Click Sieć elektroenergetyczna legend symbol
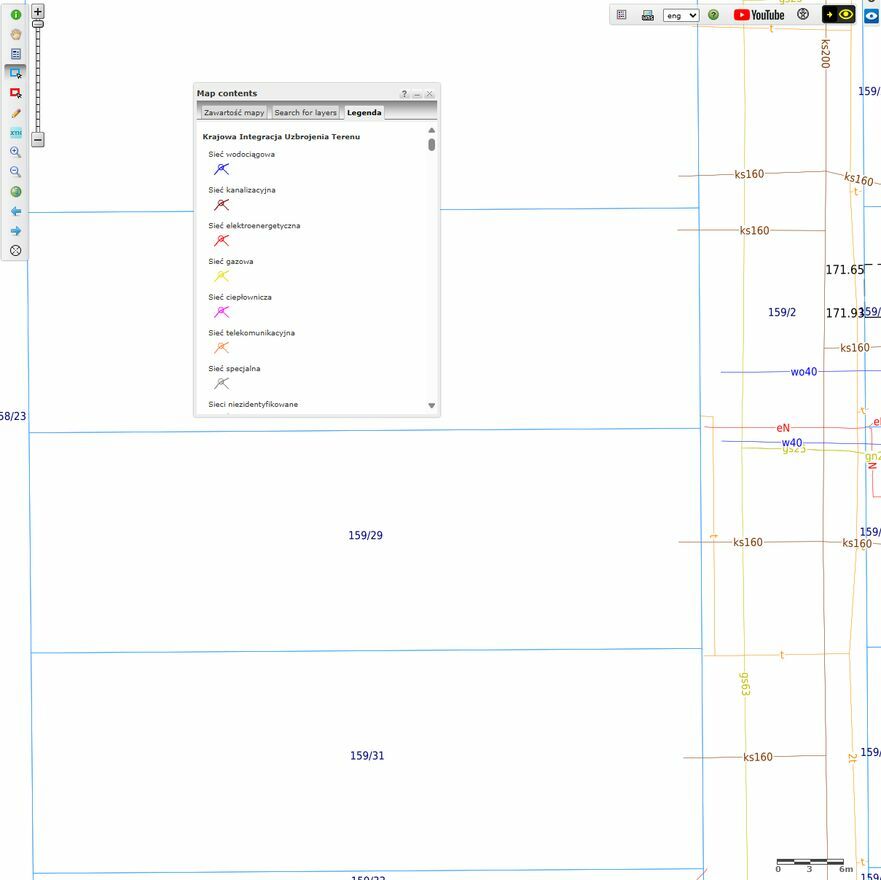The height and width of the screenshot is (880, 881). [221, 241]
